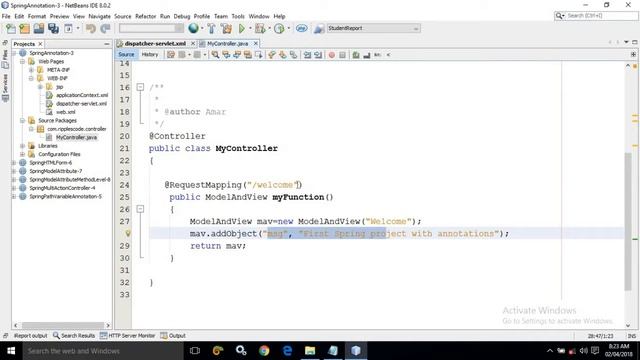This screenshot has width=640, height=360.
Task: Click the Projects panel horizontal scrollbar
Action: click(63, 325)
